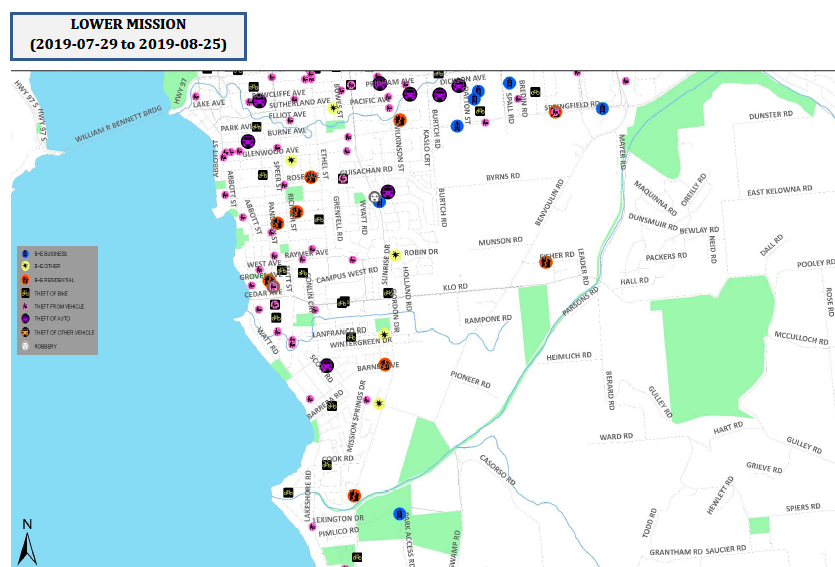Click the white robbery marker on the map
Screen dimensions: 835x567
375,198
